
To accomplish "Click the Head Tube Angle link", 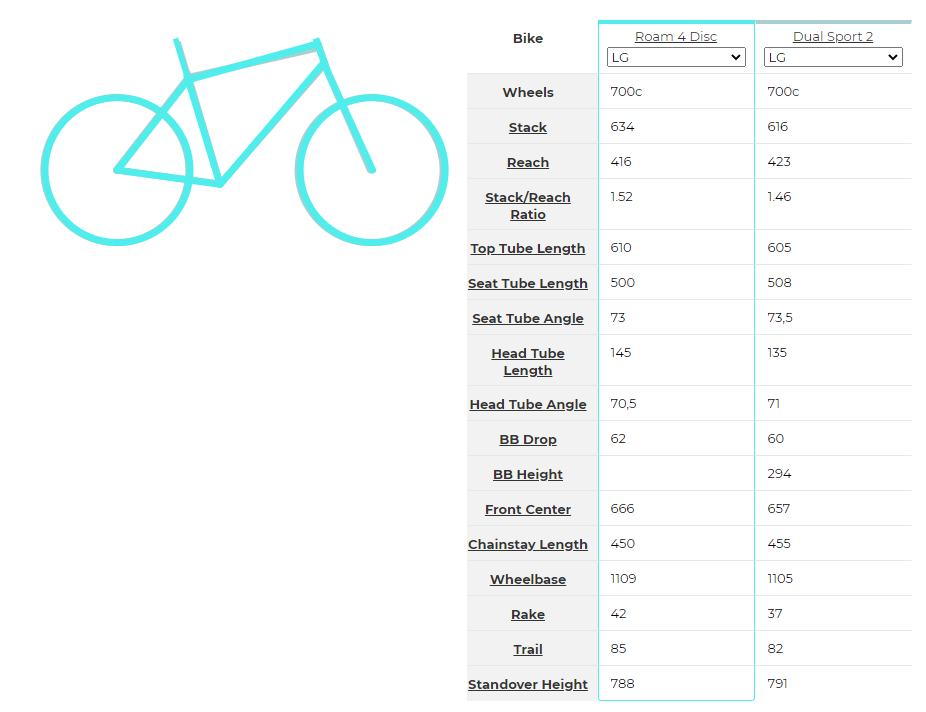I will pyautogui.click(x=528, y=404).
